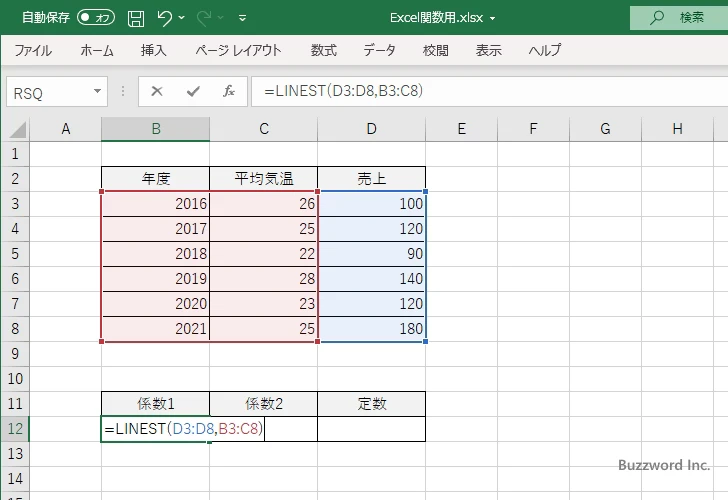Click temperature cell with value 28
The image size is (728, 500).
click(264, 279)
